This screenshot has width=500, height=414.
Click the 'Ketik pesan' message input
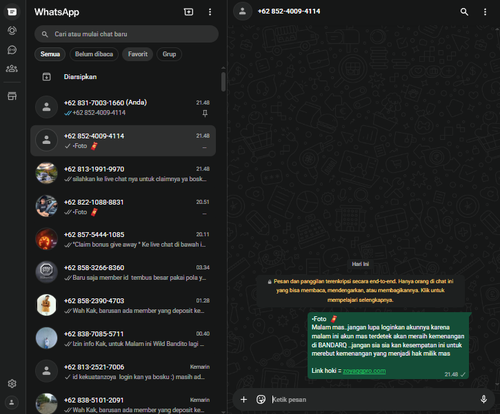373,399
